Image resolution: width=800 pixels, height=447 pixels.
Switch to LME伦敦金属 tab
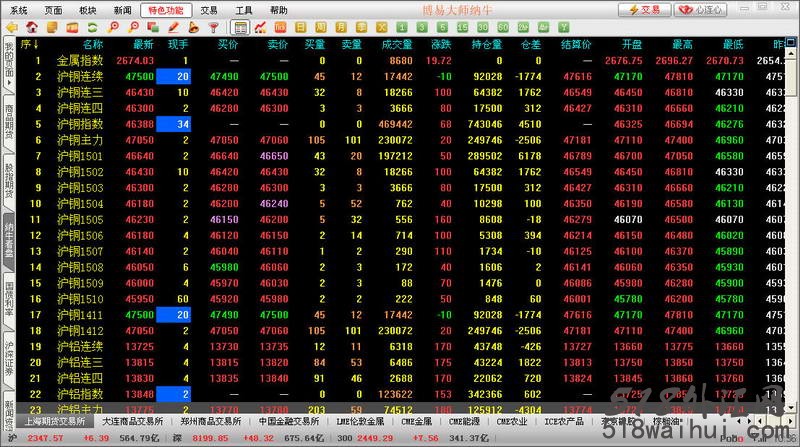click(360, 421)
